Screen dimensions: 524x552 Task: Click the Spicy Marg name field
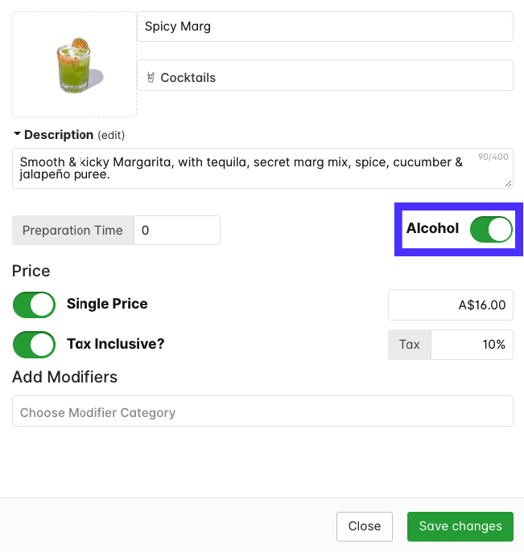[x=325, y=26]
